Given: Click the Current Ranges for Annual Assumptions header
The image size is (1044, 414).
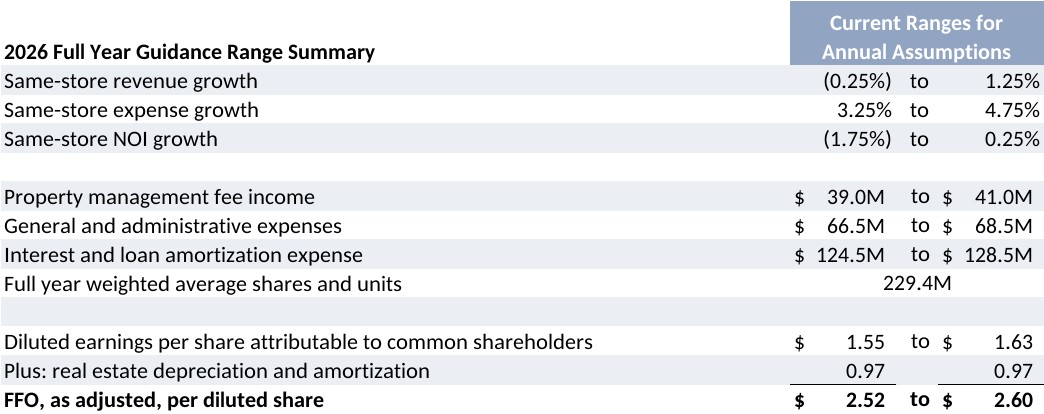Looking at the screenshot, I should tap(916, 37).
